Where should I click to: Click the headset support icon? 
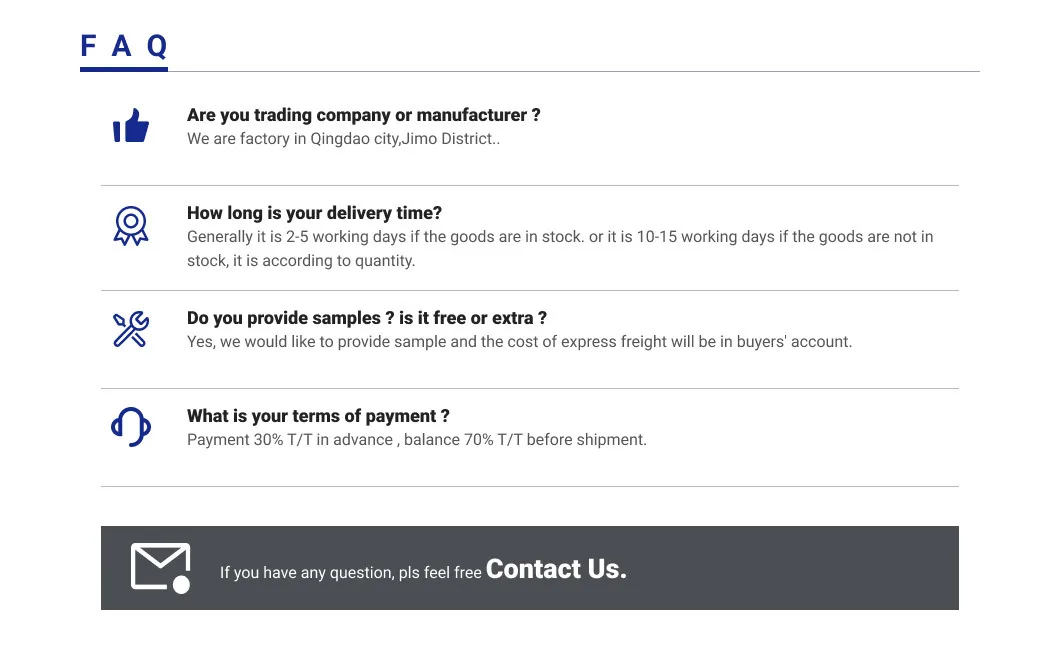[x=131, y=427]
